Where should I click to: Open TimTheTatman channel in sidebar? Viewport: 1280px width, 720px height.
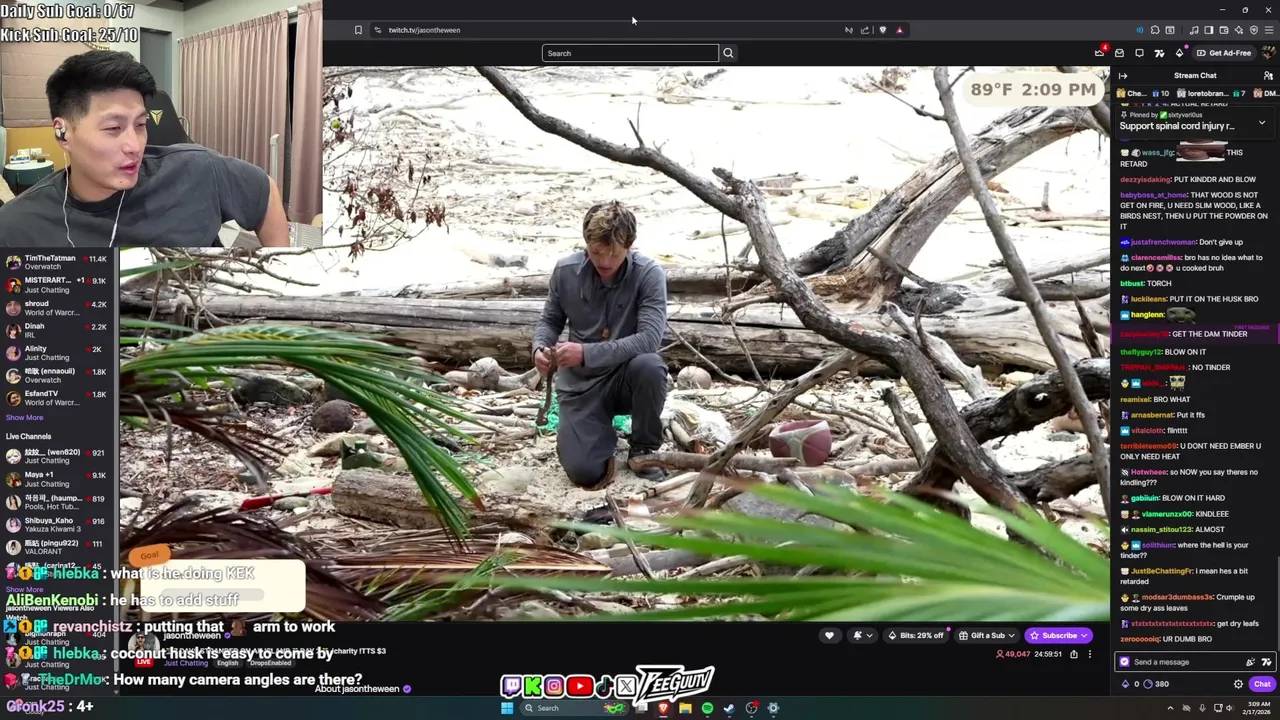[x=58, y=263]
